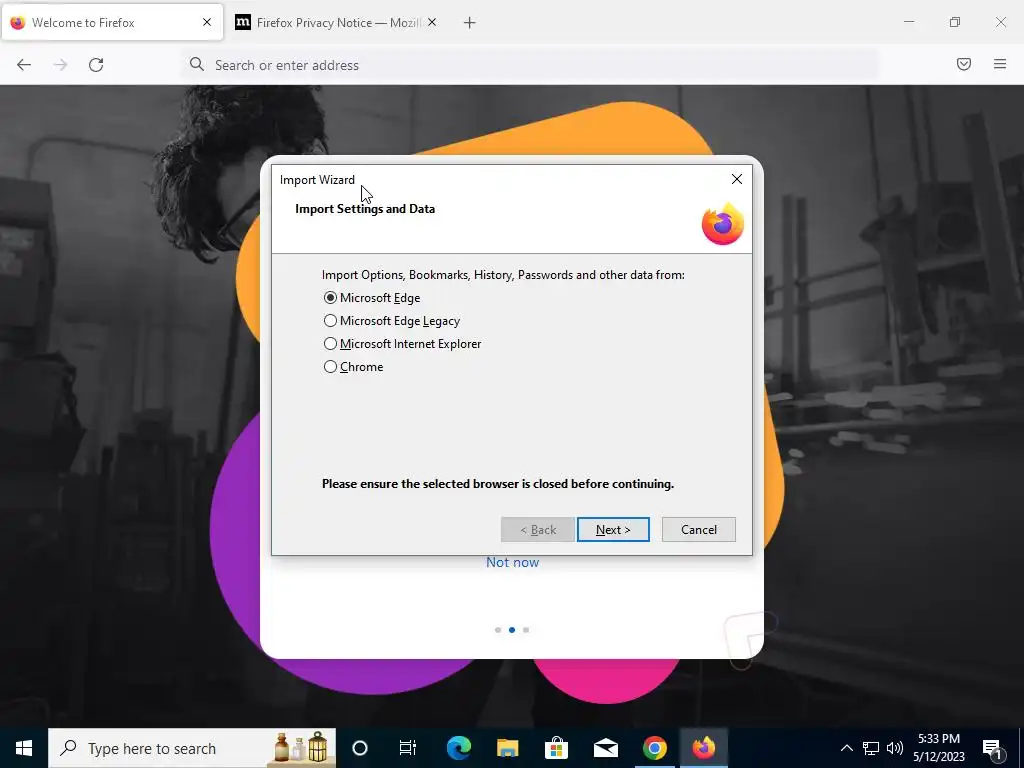Image resolution: width=1024 pixels, height=768 pixels.
Task: Open the Firefox hamburger application menu
Action: click(1000, 64)
